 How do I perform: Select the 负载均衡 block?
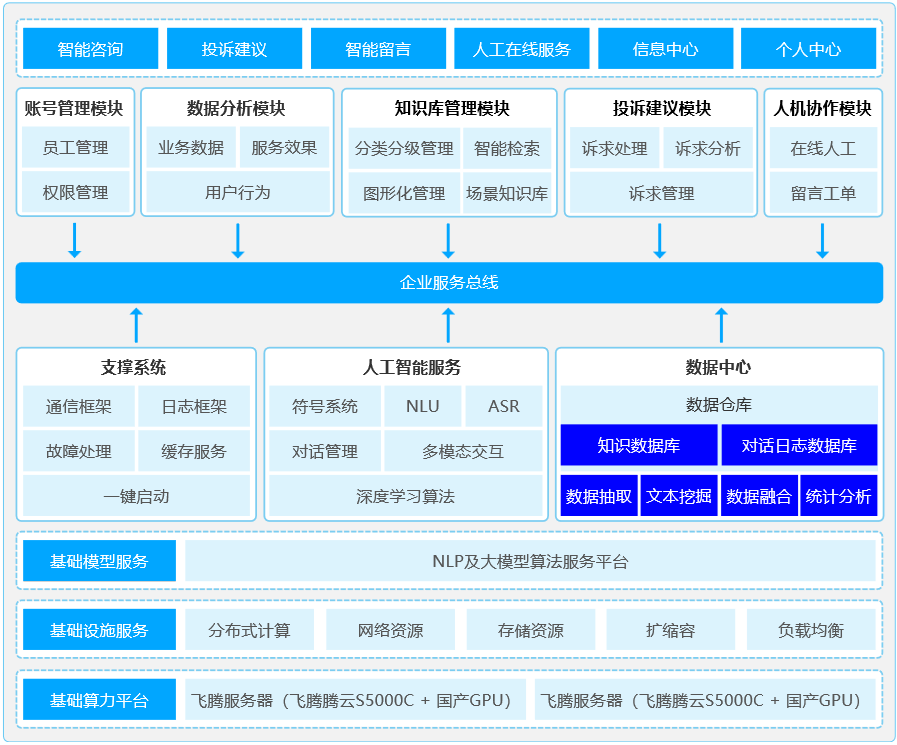pos(810,630)
